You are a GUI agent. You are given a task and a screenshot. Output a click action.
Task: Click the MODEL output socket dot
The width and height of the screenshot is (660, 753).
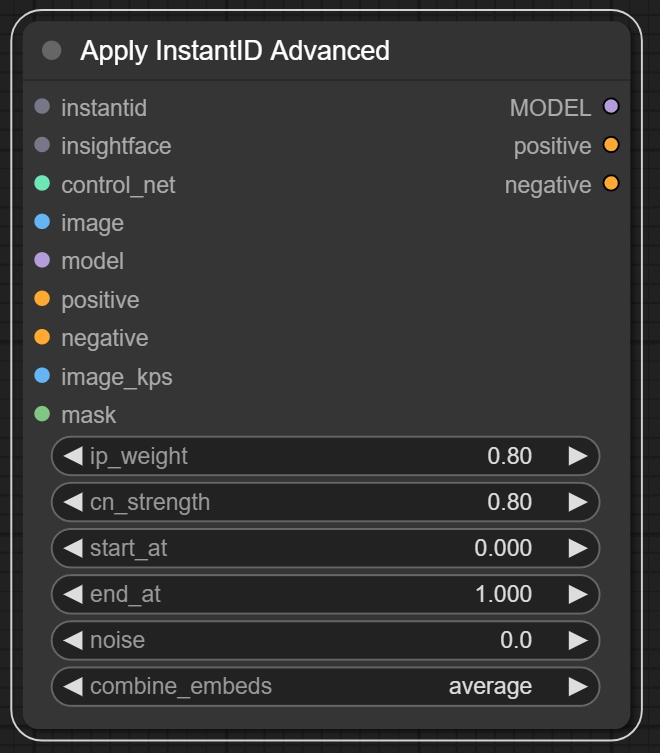pyautogui.click(x=611, y=107)
